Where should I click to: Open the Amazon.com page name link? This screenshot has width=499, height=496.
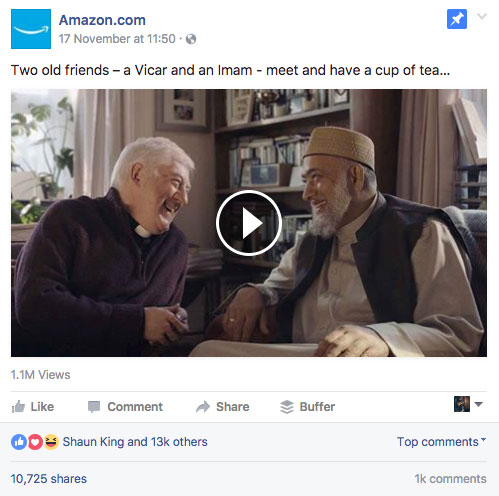102,20
